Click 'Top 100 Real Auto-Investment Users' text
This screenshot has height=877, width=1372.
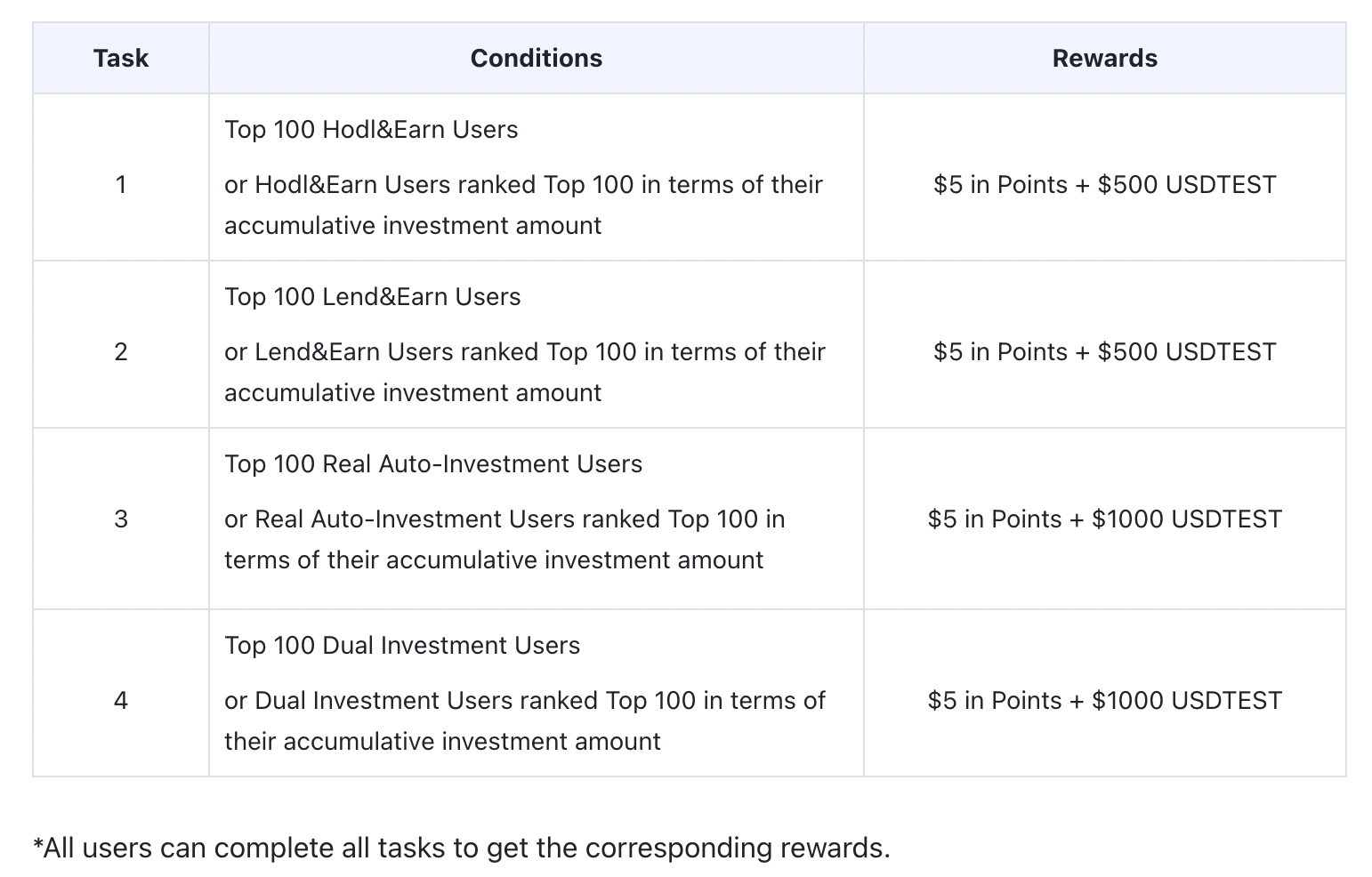[433, 464]
